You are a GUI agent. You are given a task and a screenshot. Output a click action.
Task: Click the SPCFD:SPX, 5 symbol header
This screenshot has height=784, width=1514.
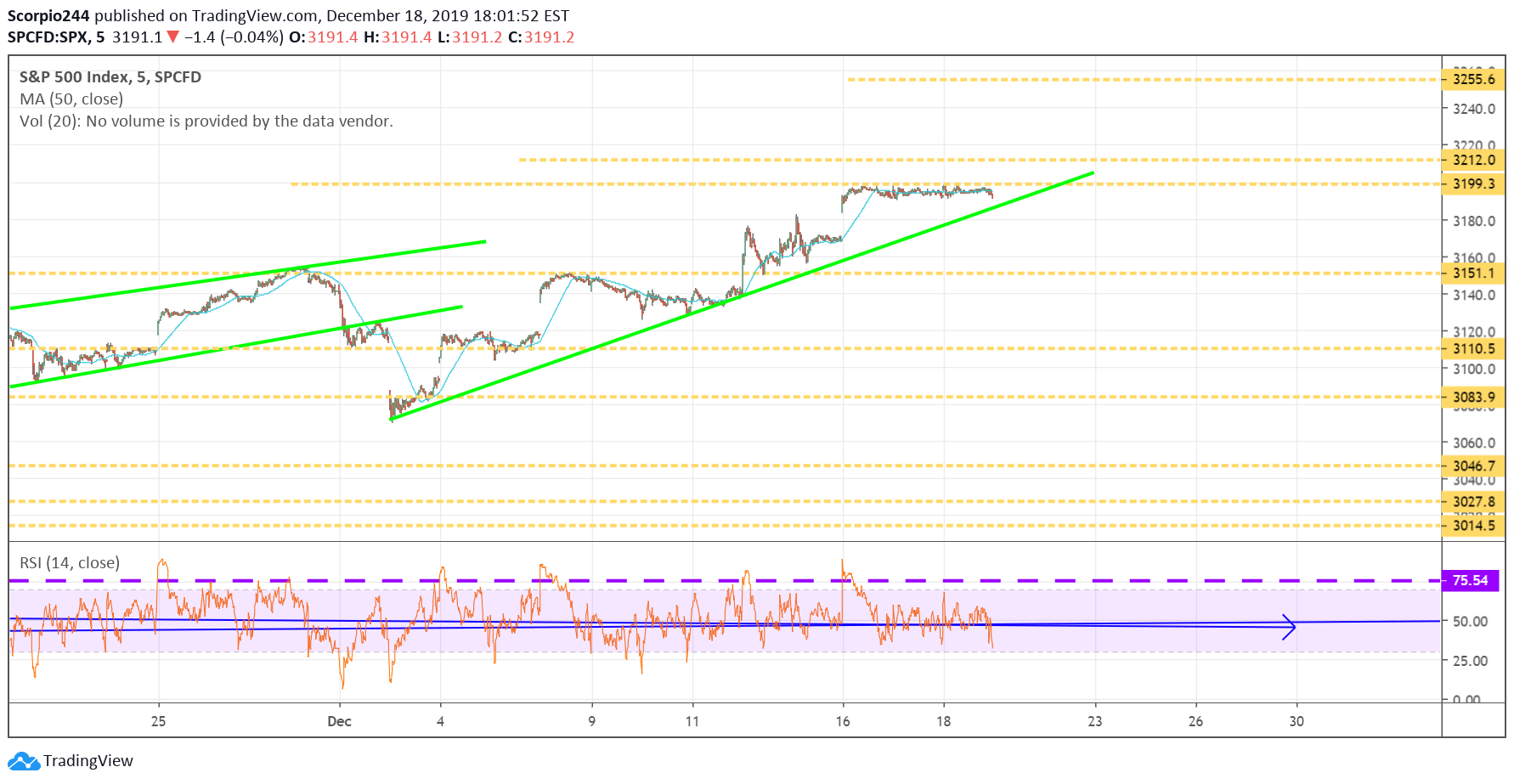click(x=56, y=37)
